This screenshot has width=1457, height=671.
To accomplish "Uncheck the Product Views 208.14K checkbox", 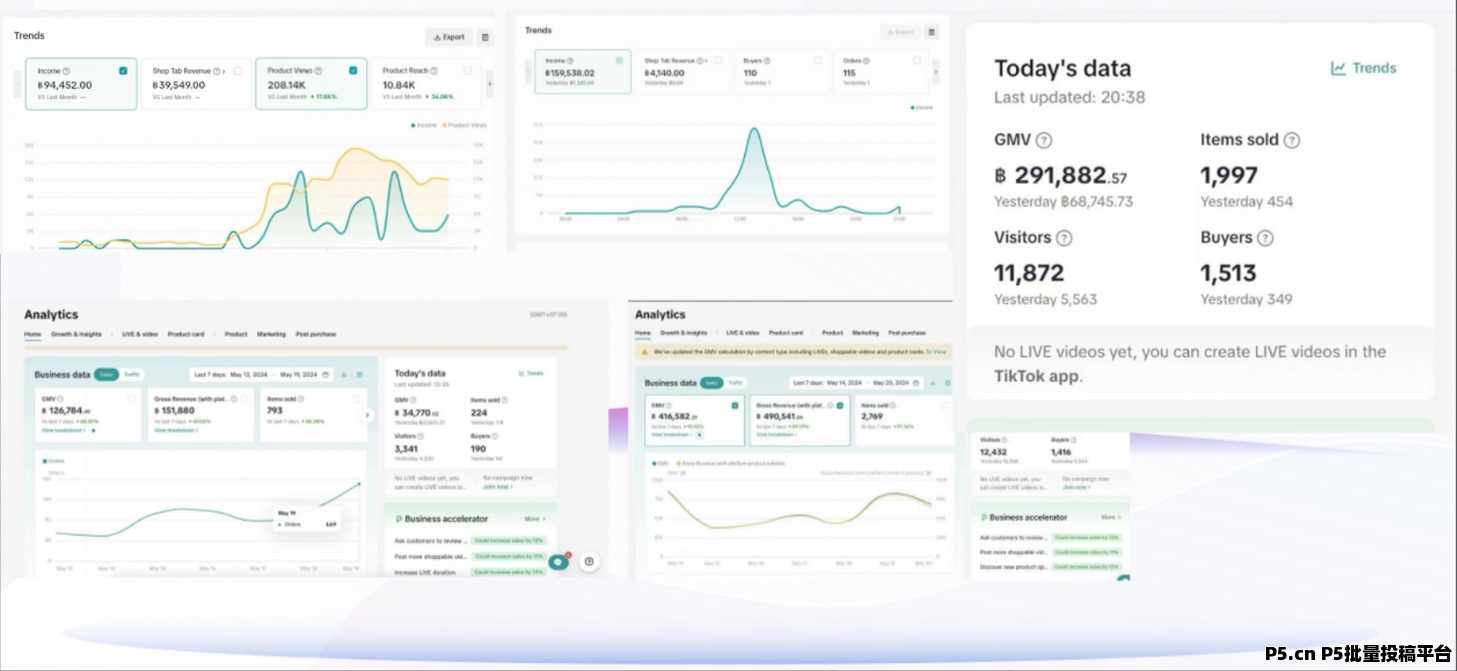I will point(352,71).
